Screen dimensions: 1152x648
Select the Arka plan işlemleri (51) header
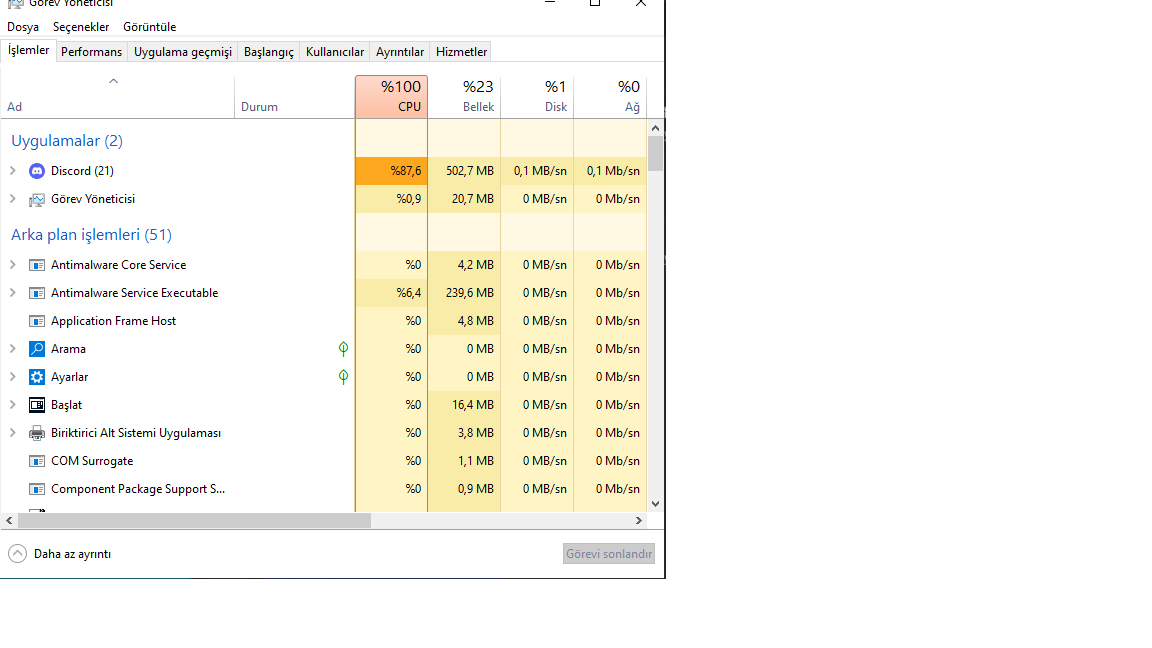click(91, 234)
